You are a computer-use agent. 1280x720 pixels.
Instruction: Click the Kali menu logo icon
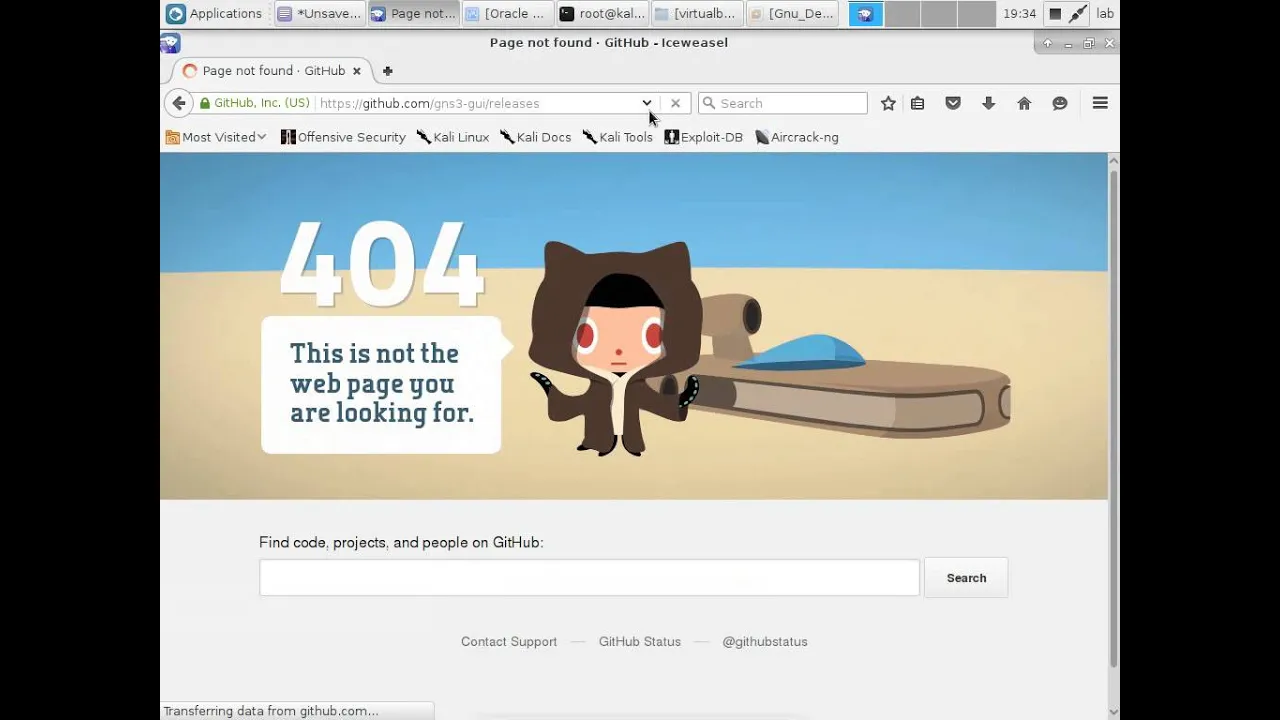(176, 13)
